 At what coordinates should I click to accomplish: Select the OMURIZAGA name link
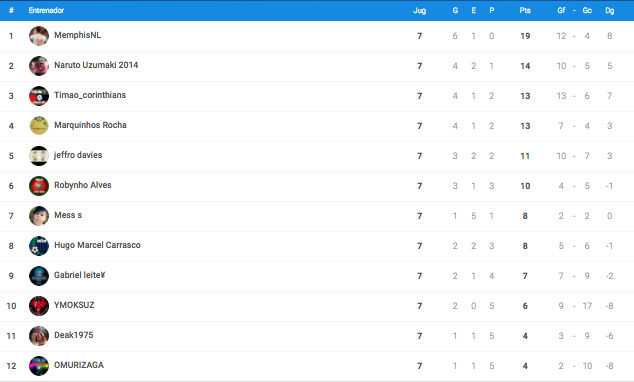pyautogui.click(x=79, y=365)
